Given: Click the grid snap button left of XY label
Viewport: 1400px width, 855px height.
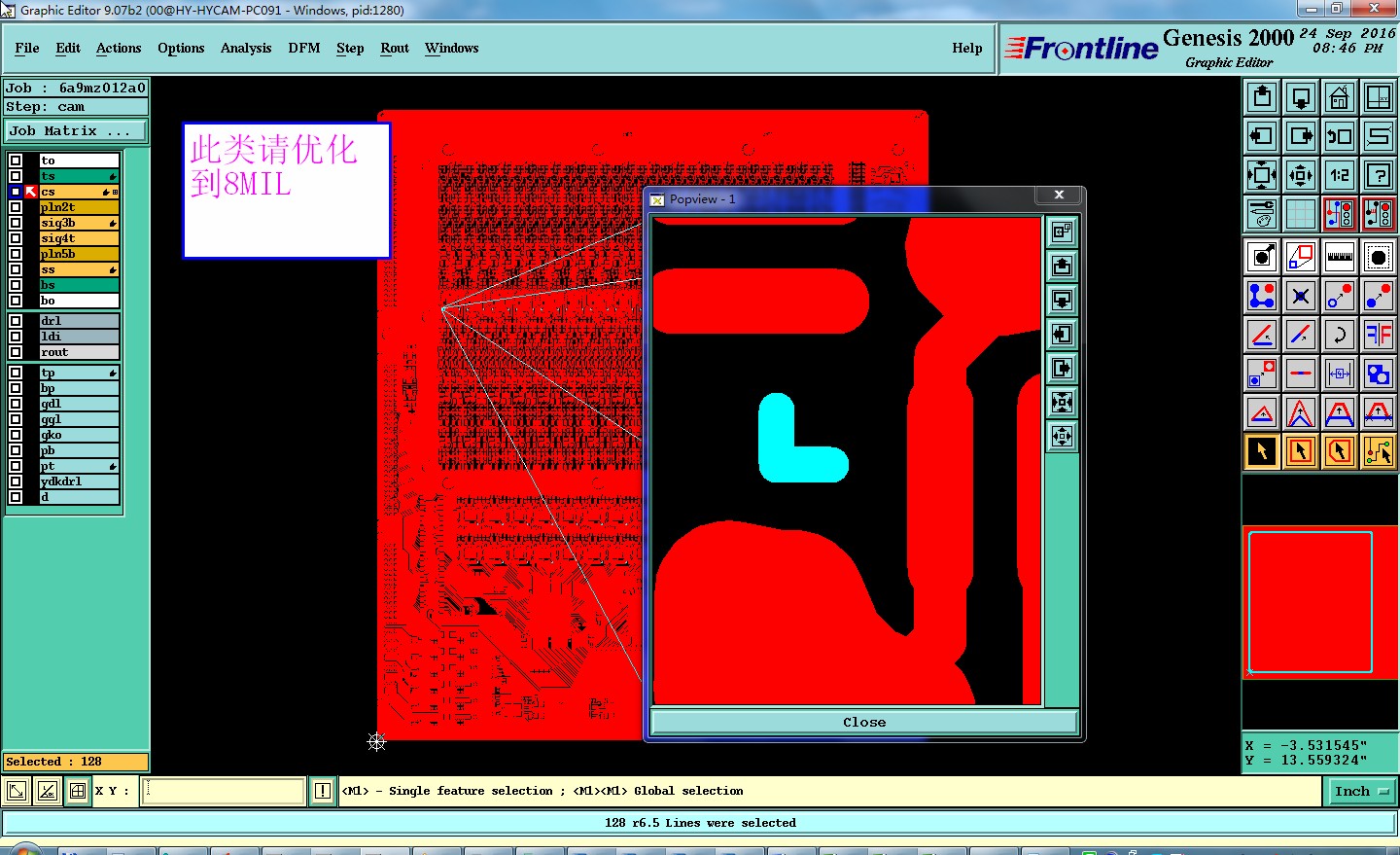Looking at the screenshot, I should [x=78, y=791].
